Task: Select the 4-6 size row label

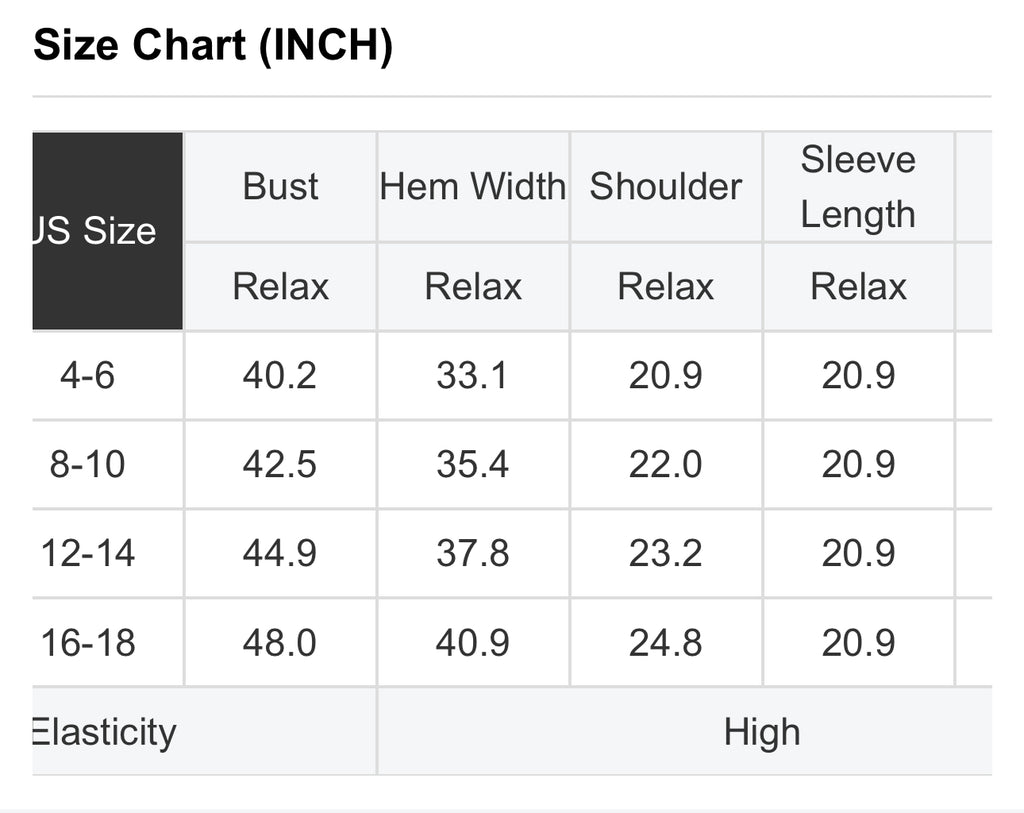Action: [x=88, y=375]
